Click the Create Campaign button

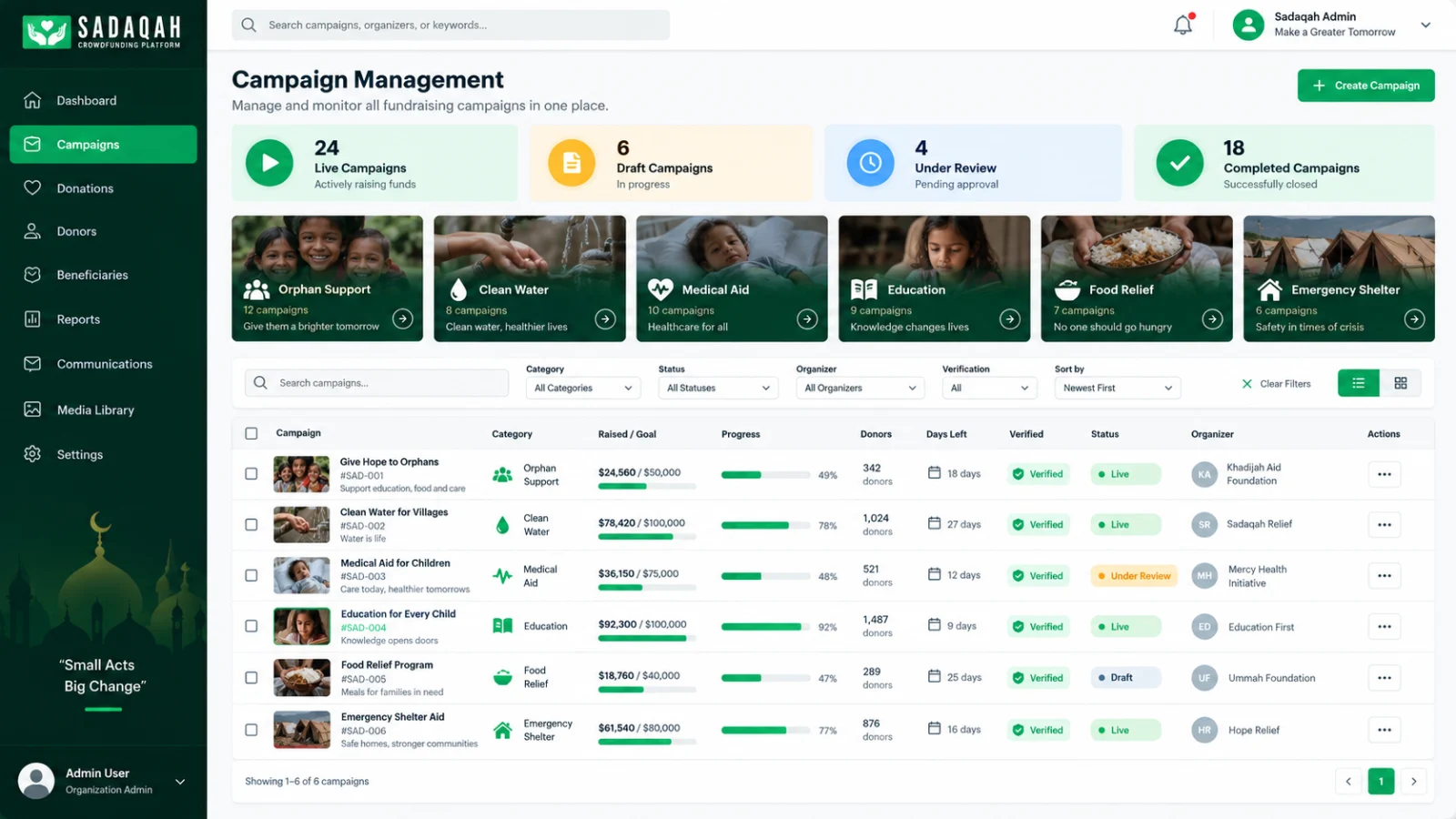click(x=1366, y=86)
